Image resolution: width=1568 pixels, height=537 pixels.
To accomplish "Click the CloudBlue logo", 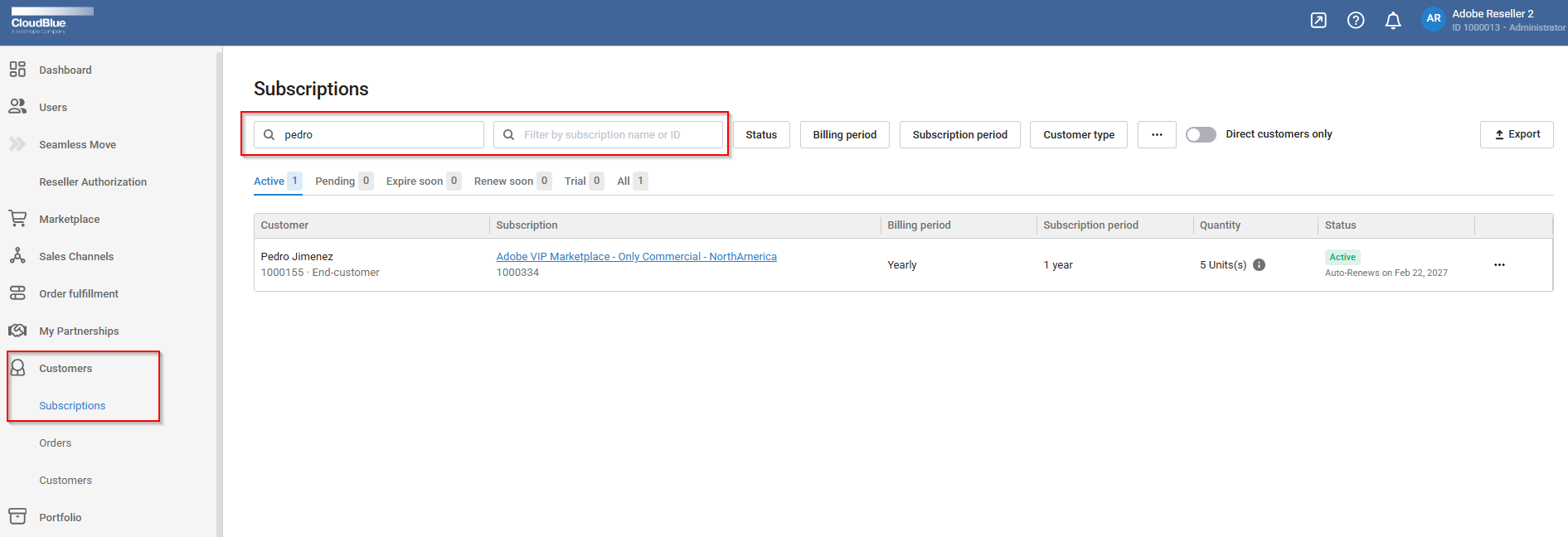I will (x=51, y=21).
